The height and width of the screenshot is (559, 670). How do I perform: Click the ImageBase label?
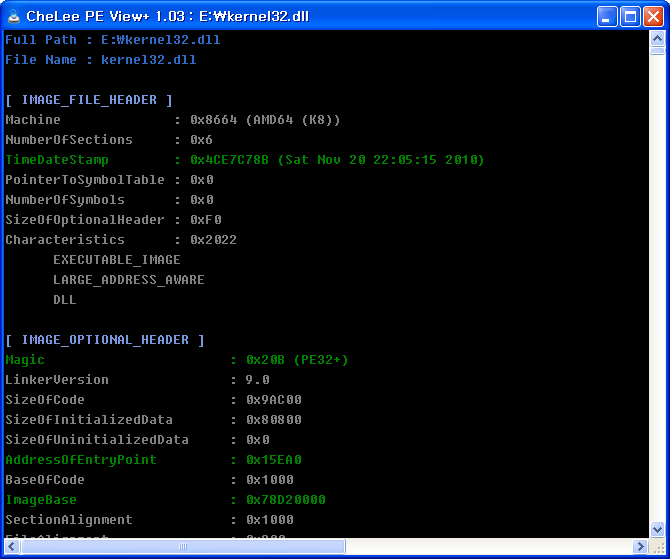click(41, 500)
